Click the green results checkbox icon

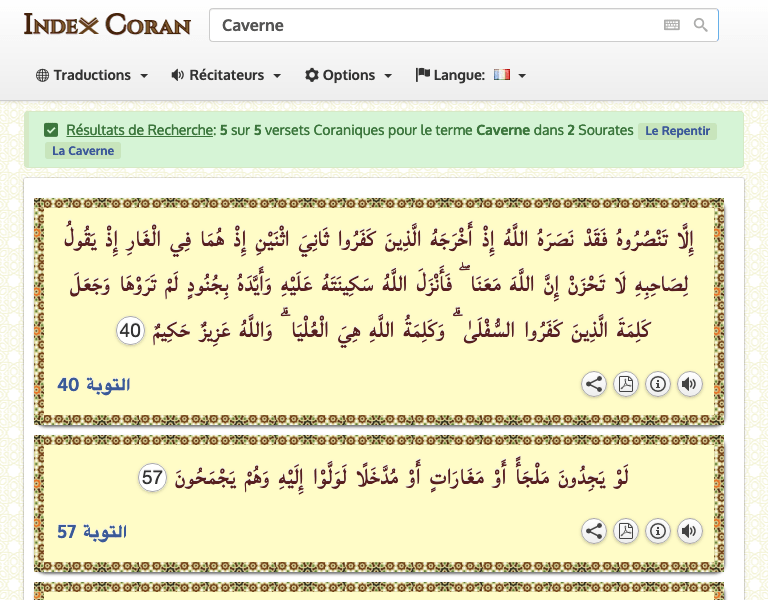tap(51, 130)
